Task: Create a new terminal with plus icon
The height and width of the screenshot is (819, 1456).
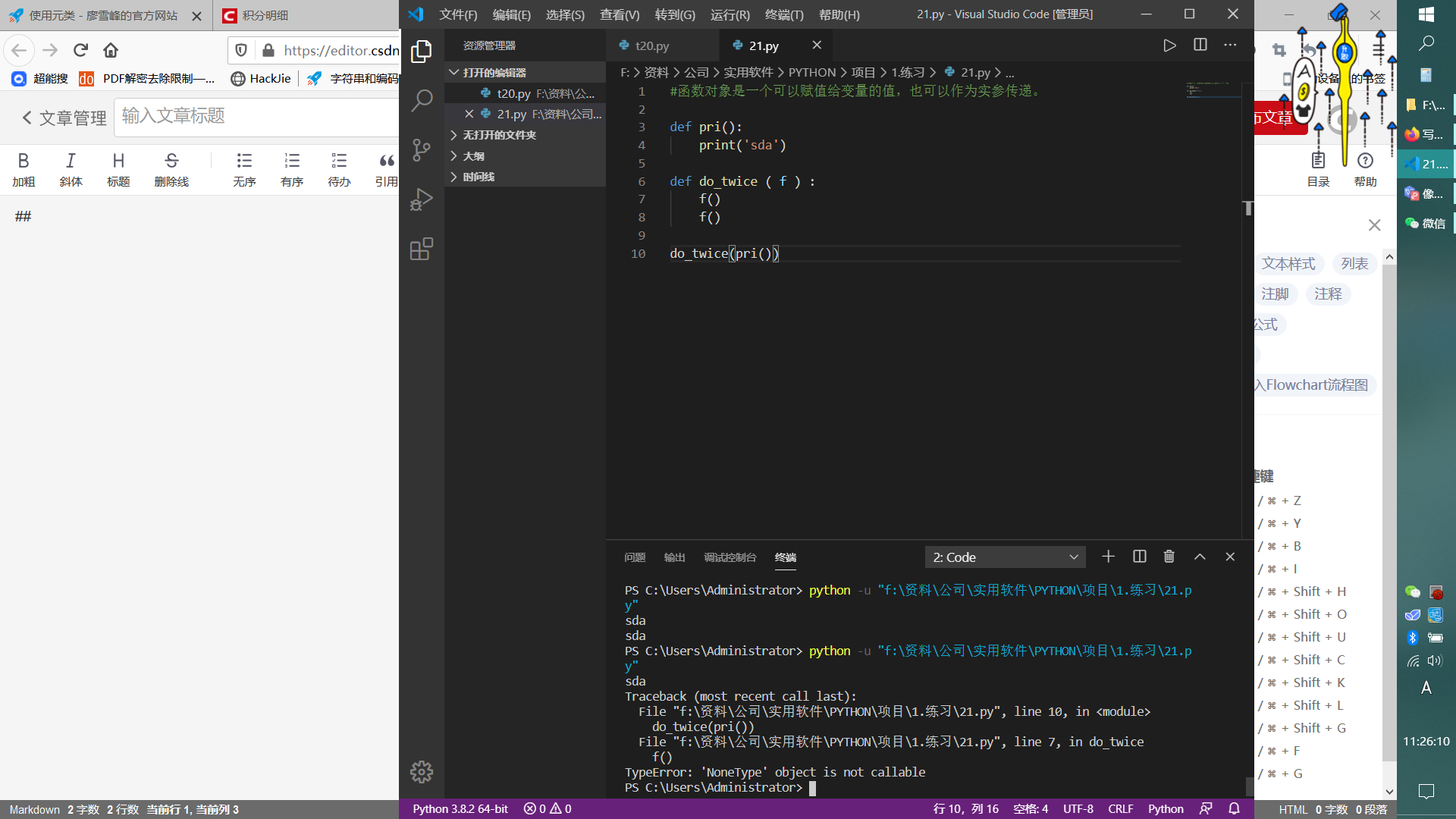Action: (x=1108, y=557)
